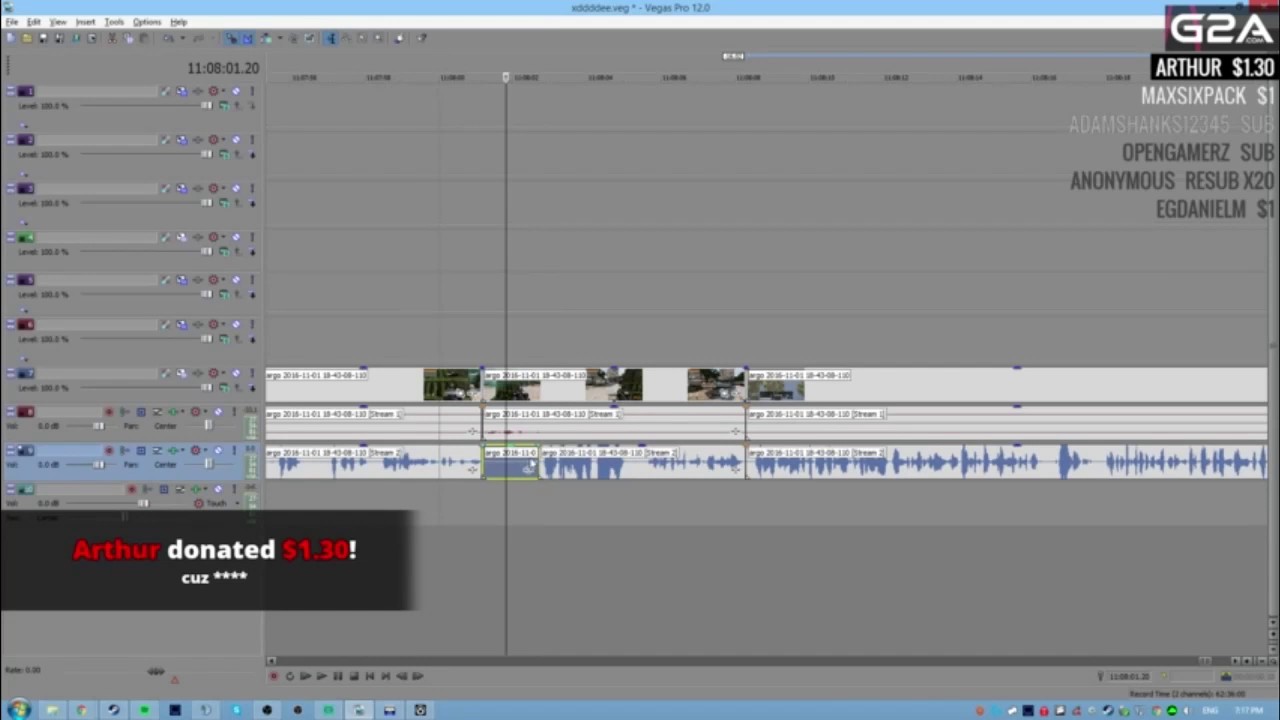Stop playback in the transport bar
Image resolution: width=1280 pixels, height=720 pixels.
353,676
